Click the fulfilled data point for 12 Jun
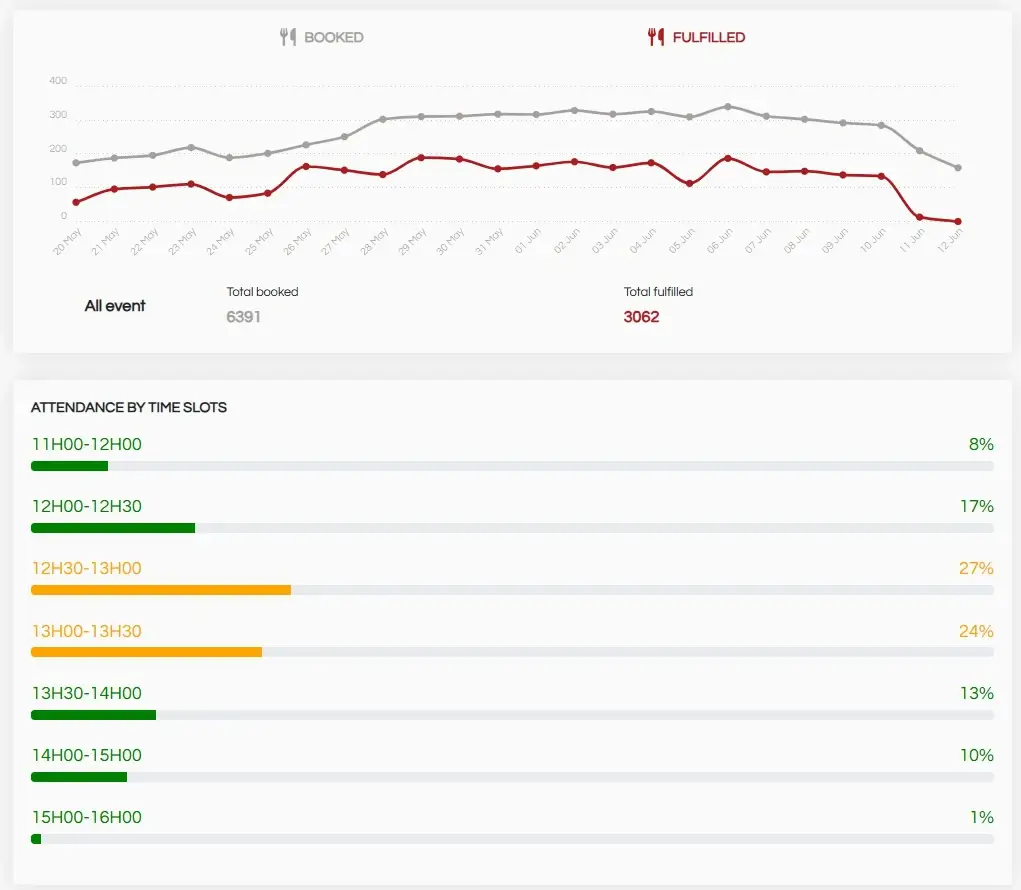The image size is (1021, 890). [x=958, y=221]
